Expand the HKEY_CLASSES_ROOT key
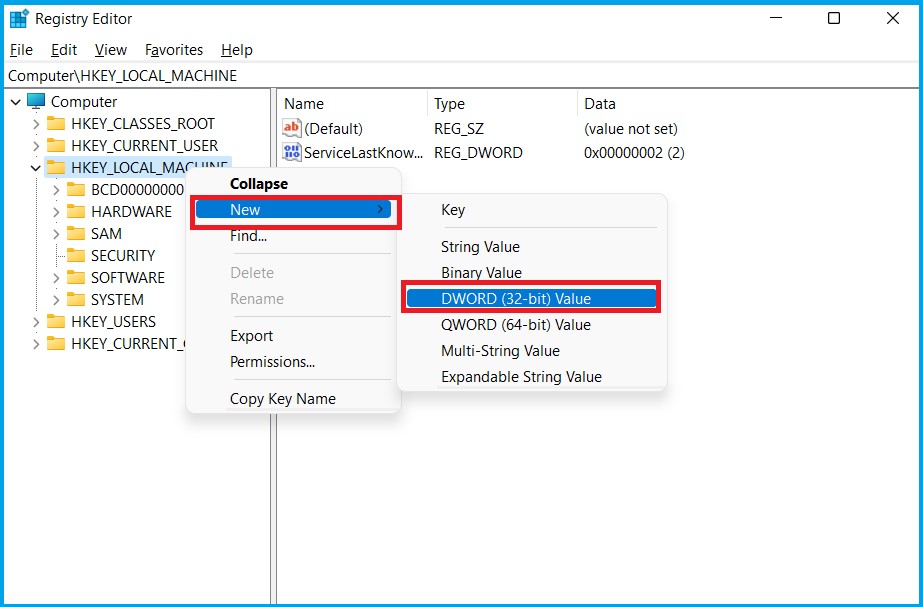 36,124
